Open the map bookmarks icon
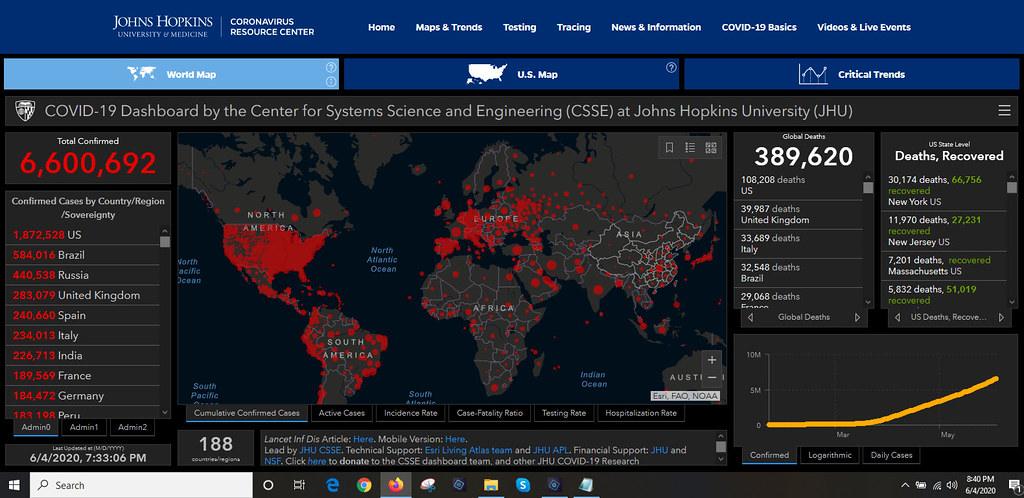Viewport: 1024px width, 498px height. (670, 147)
